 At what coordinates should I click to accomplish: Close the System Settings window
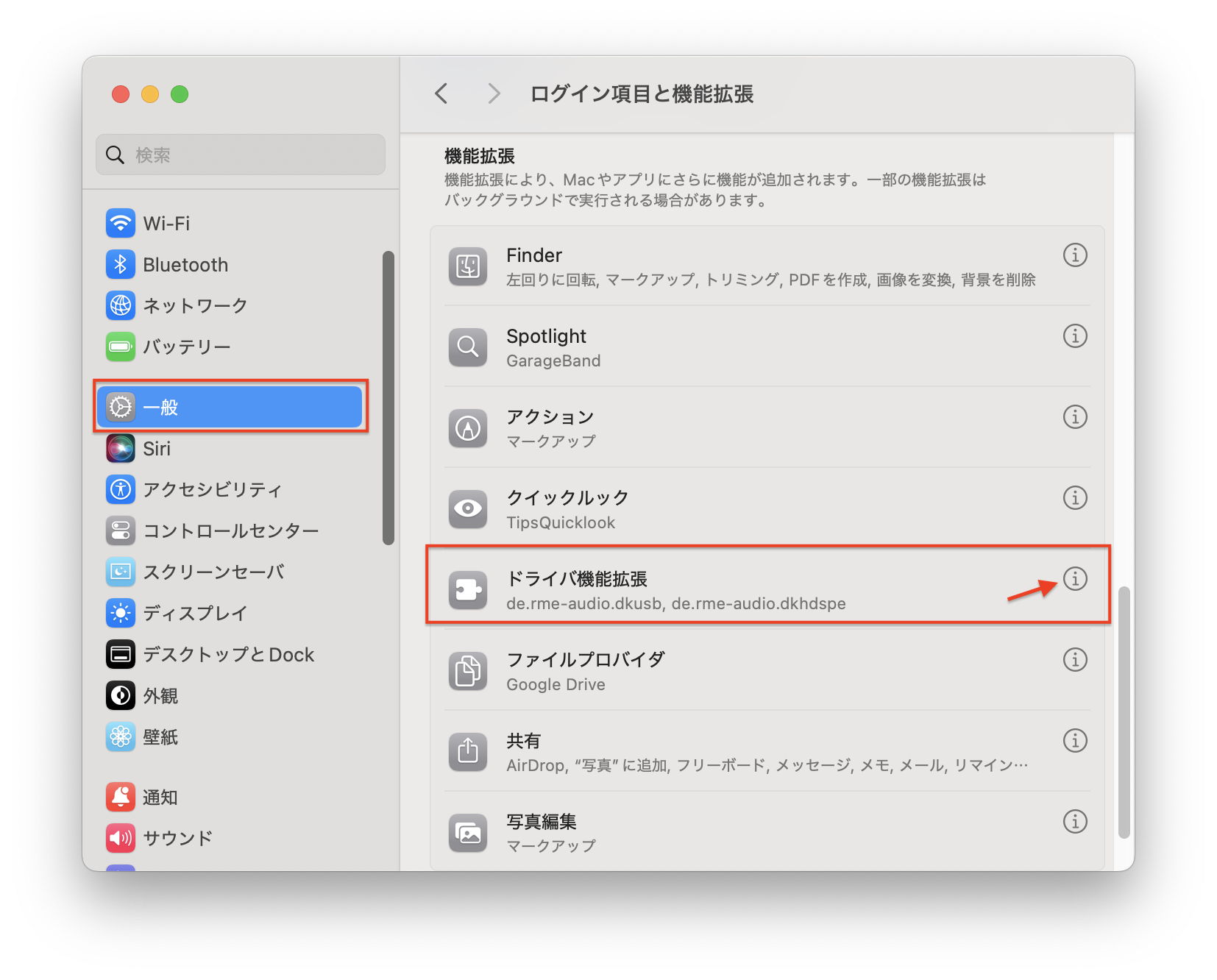[121, 94]
